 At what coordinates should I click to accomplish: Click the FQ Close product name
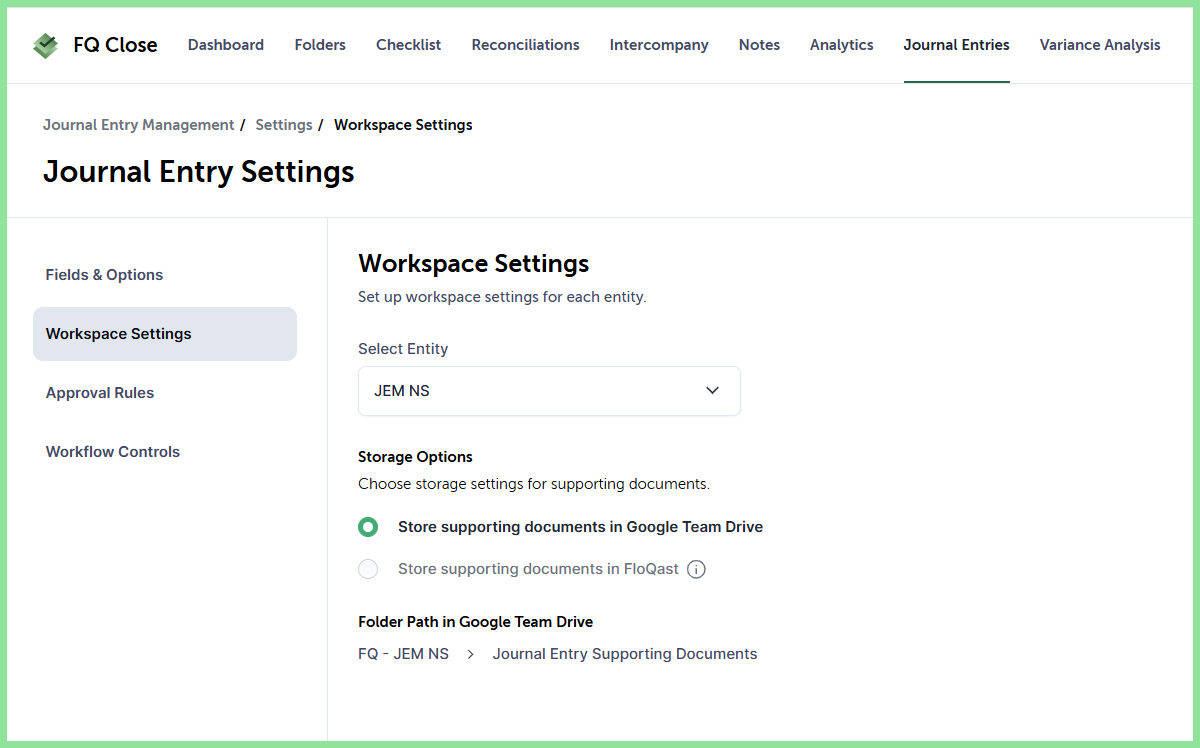coord(115,45)
